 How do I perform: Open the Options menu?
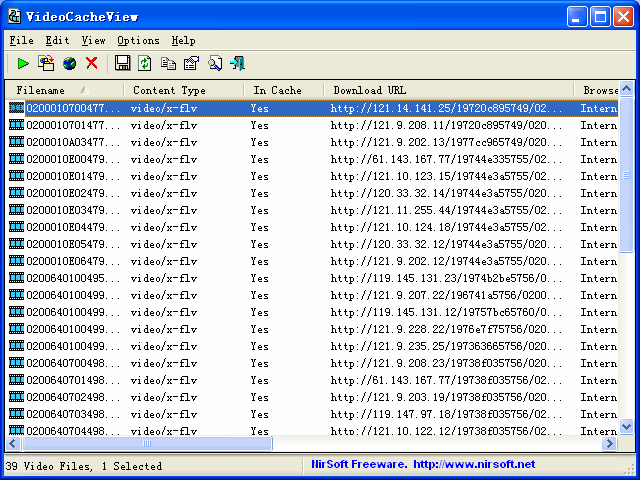tap(138, 41)
